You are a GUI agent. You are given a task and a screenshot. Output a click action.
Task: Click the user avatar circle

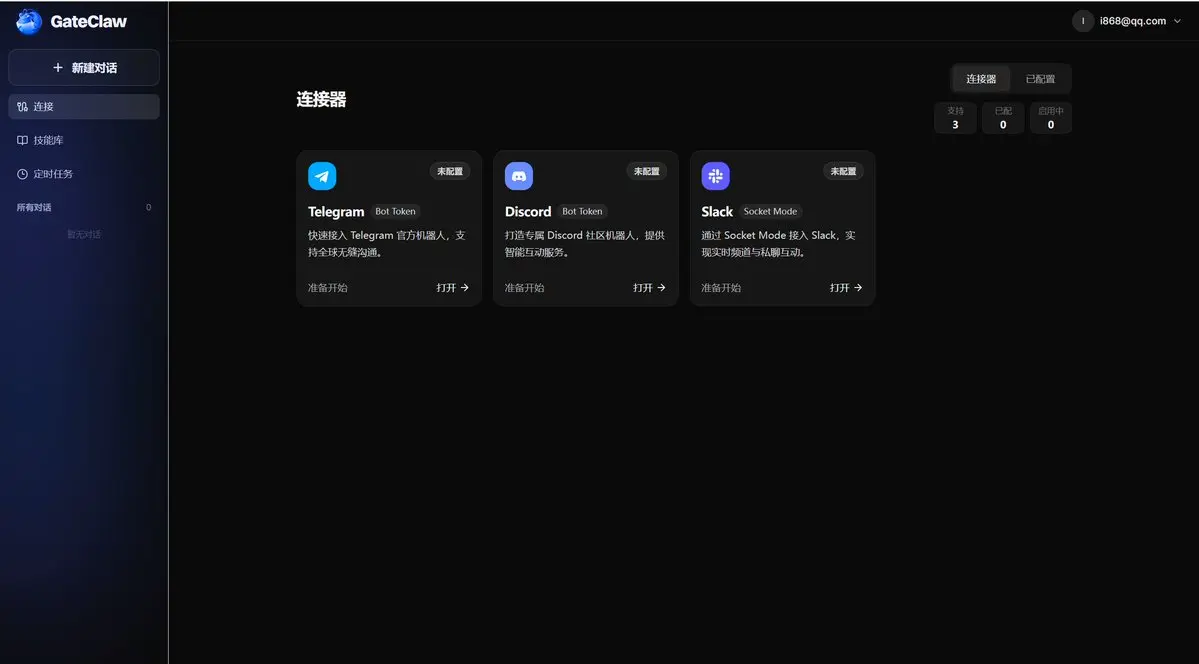(x=1083, y=21)
